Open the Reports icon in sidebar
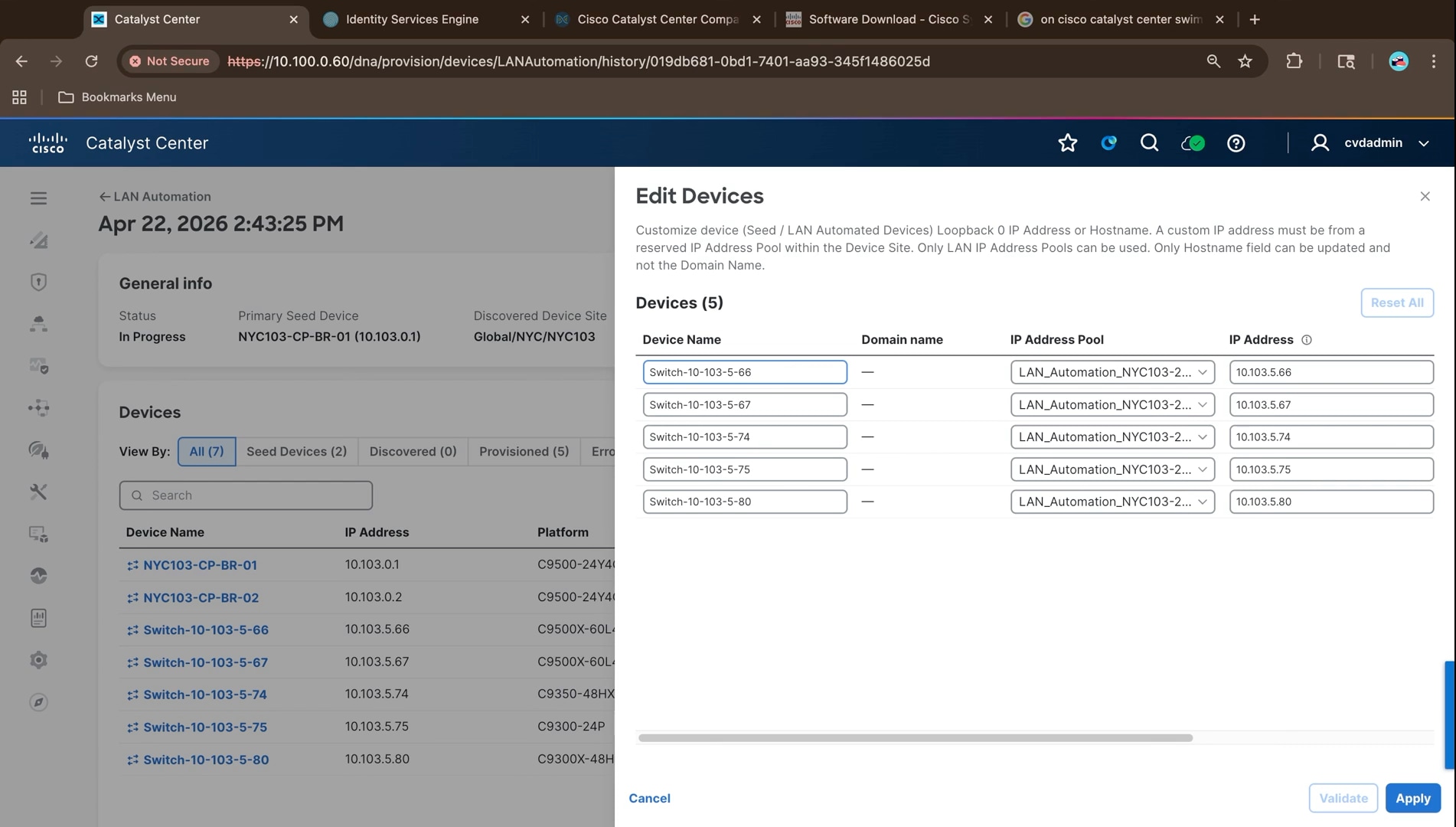Viewport: 1456px width, 827px height. [38, 618]
